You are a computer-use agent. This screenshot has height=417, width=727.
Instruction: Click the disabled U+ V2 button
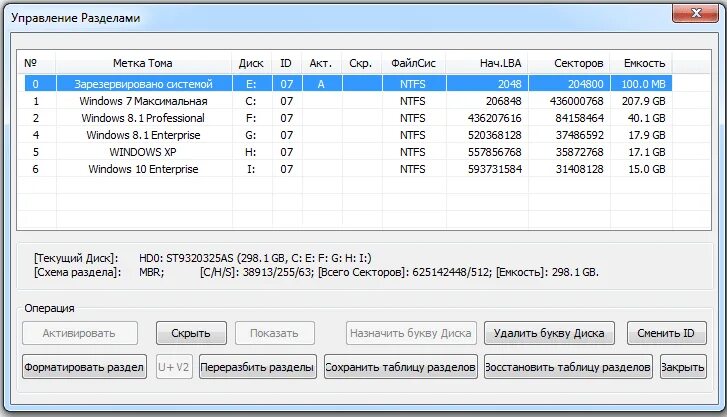pos(174,367)
